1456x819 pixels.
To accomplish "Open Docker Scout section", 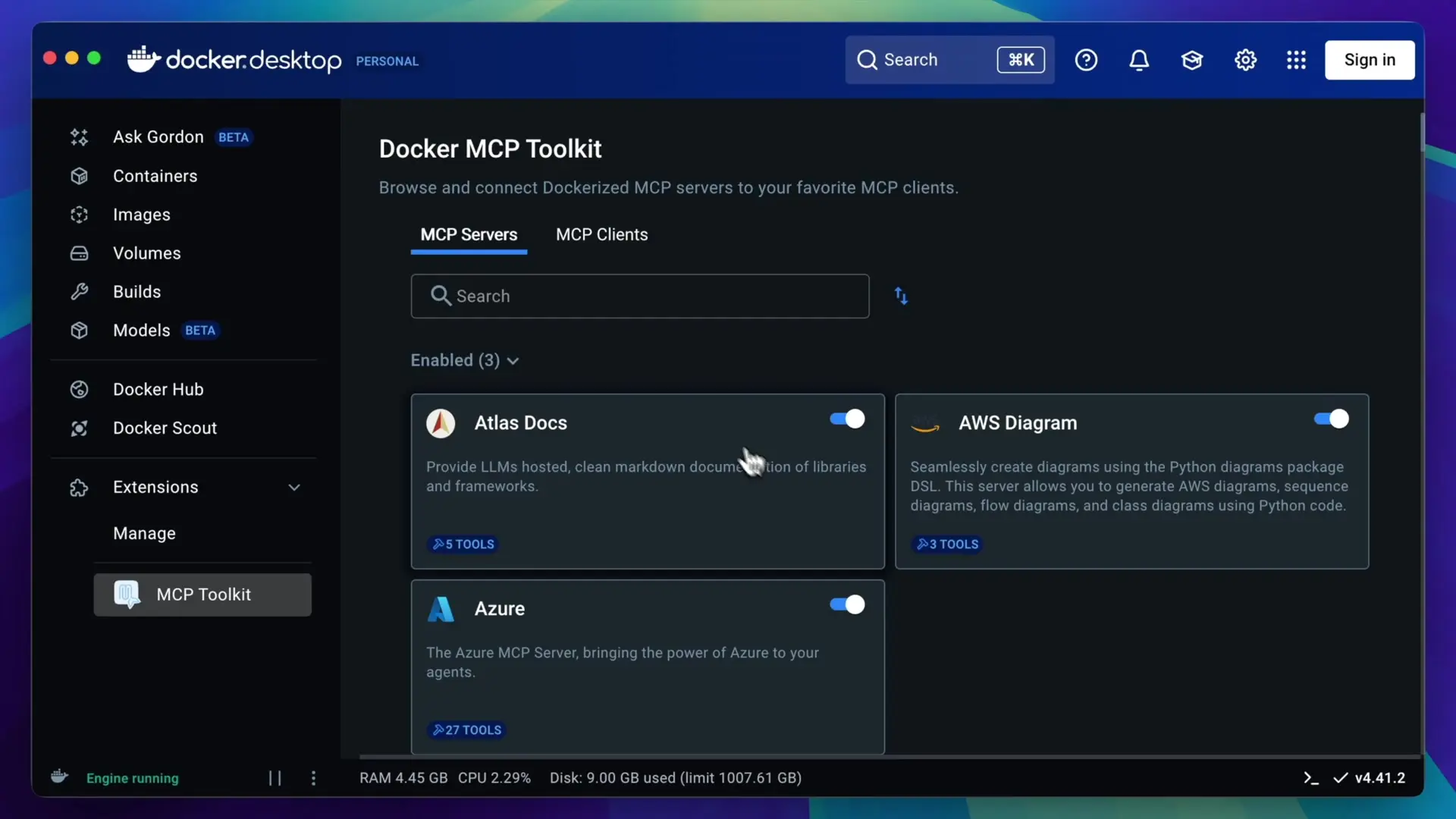I will (x=165, y=428).
